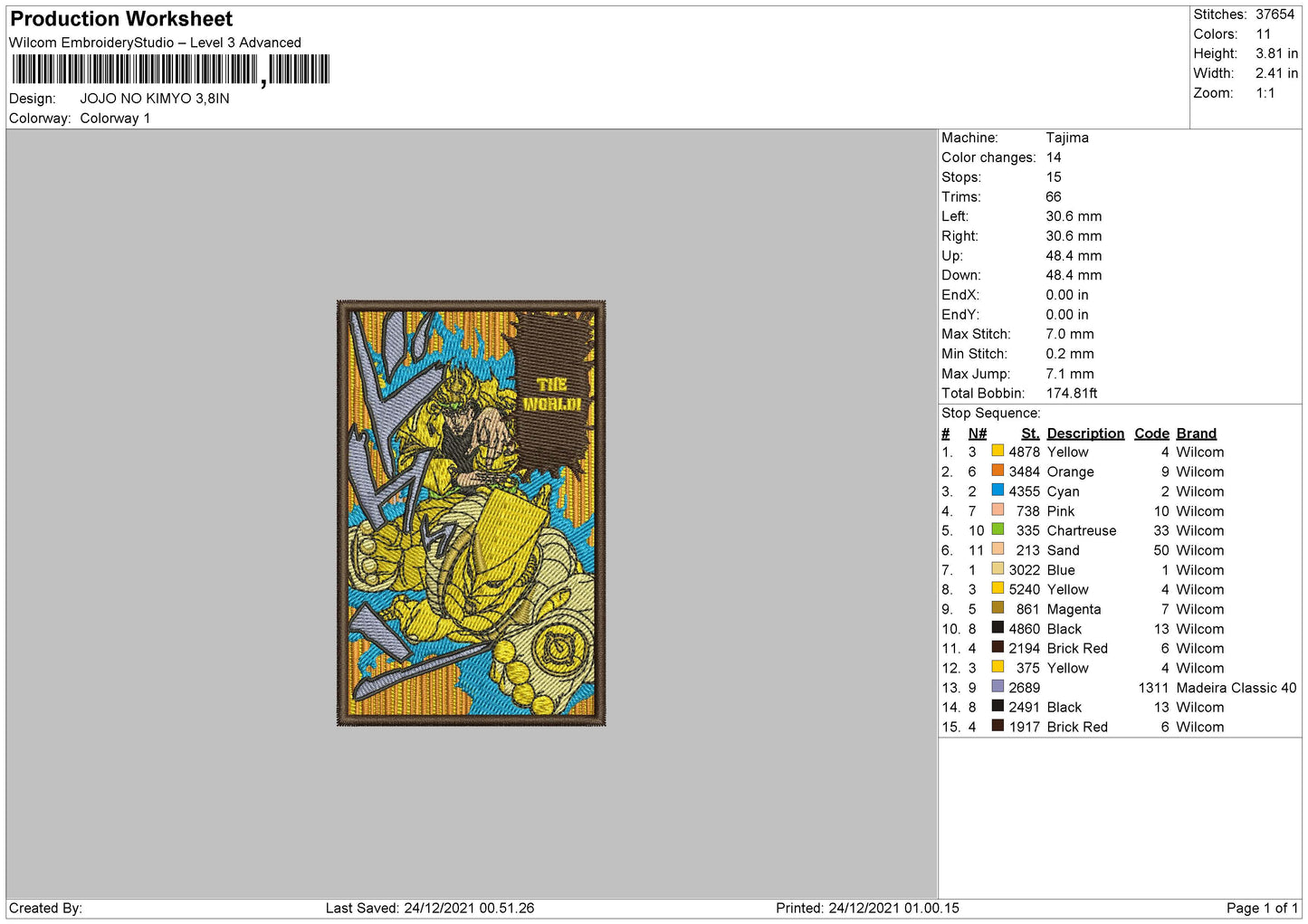The image size is (1308, 924).
Task: Click THE WORLD text on the design
Action: [x=551, y=395]
